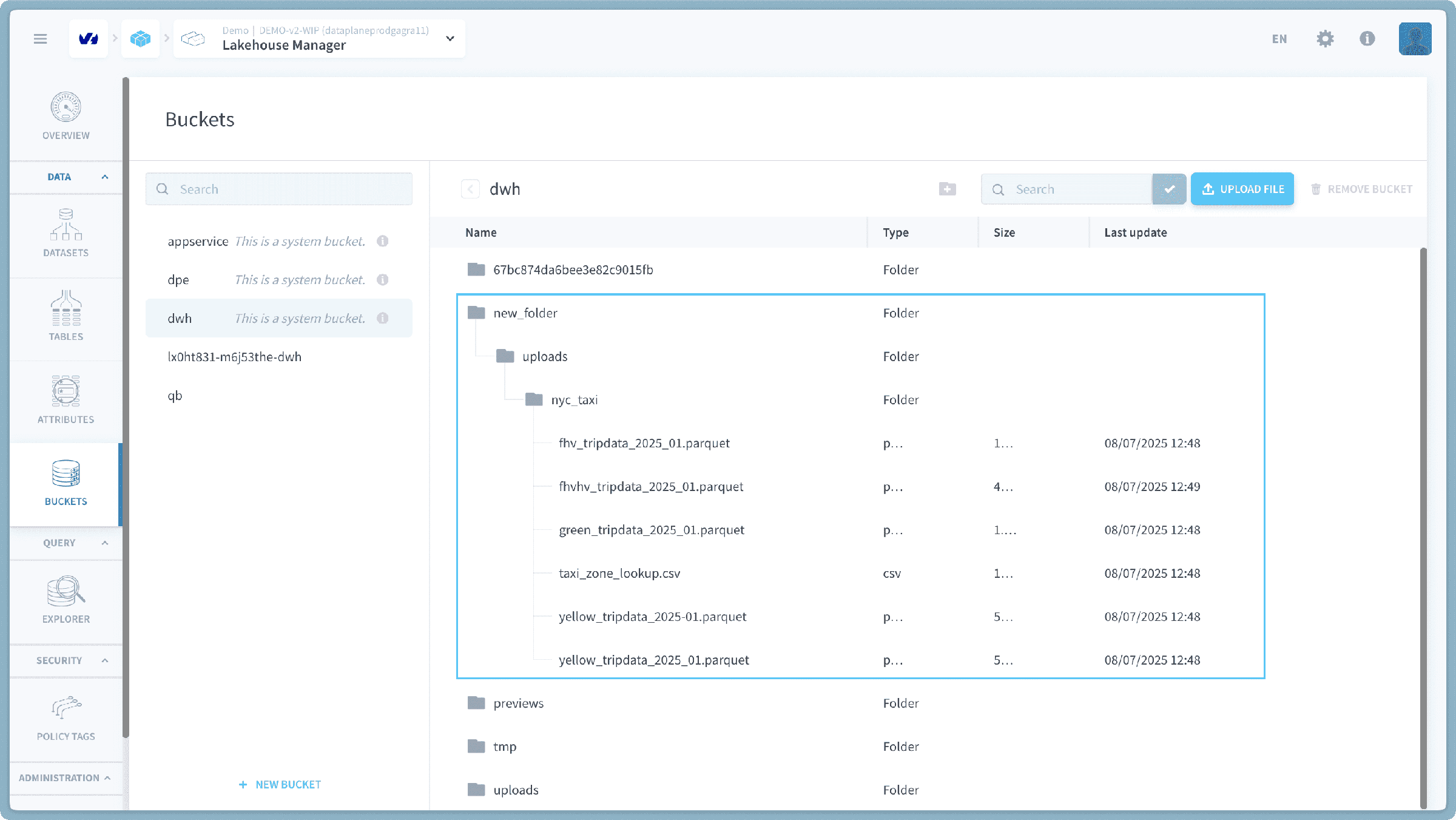Screen dimensions: 1456x820
Task: Show info for dwh bucket
Action: 383,319
